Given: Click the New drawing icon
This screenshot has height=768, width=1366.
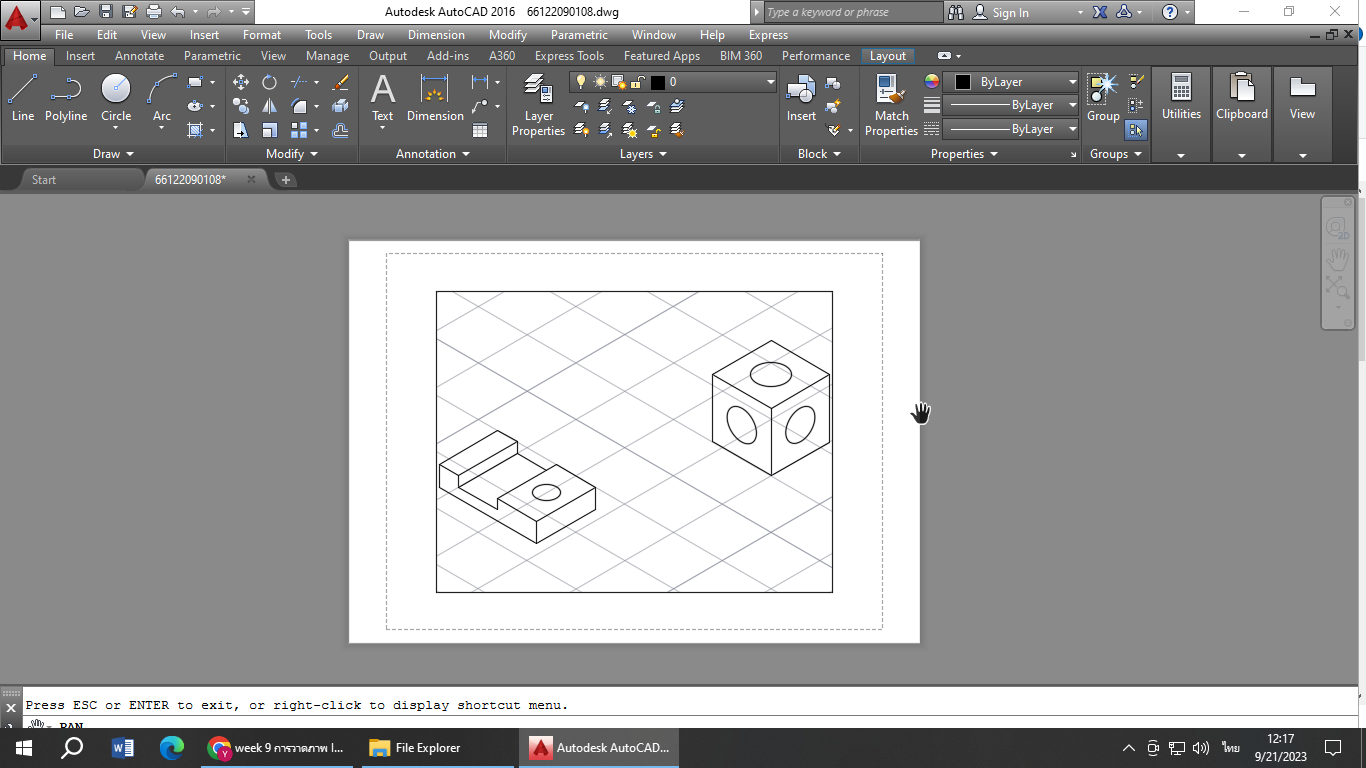Looking at the screenshot, I should coord(58,12).
